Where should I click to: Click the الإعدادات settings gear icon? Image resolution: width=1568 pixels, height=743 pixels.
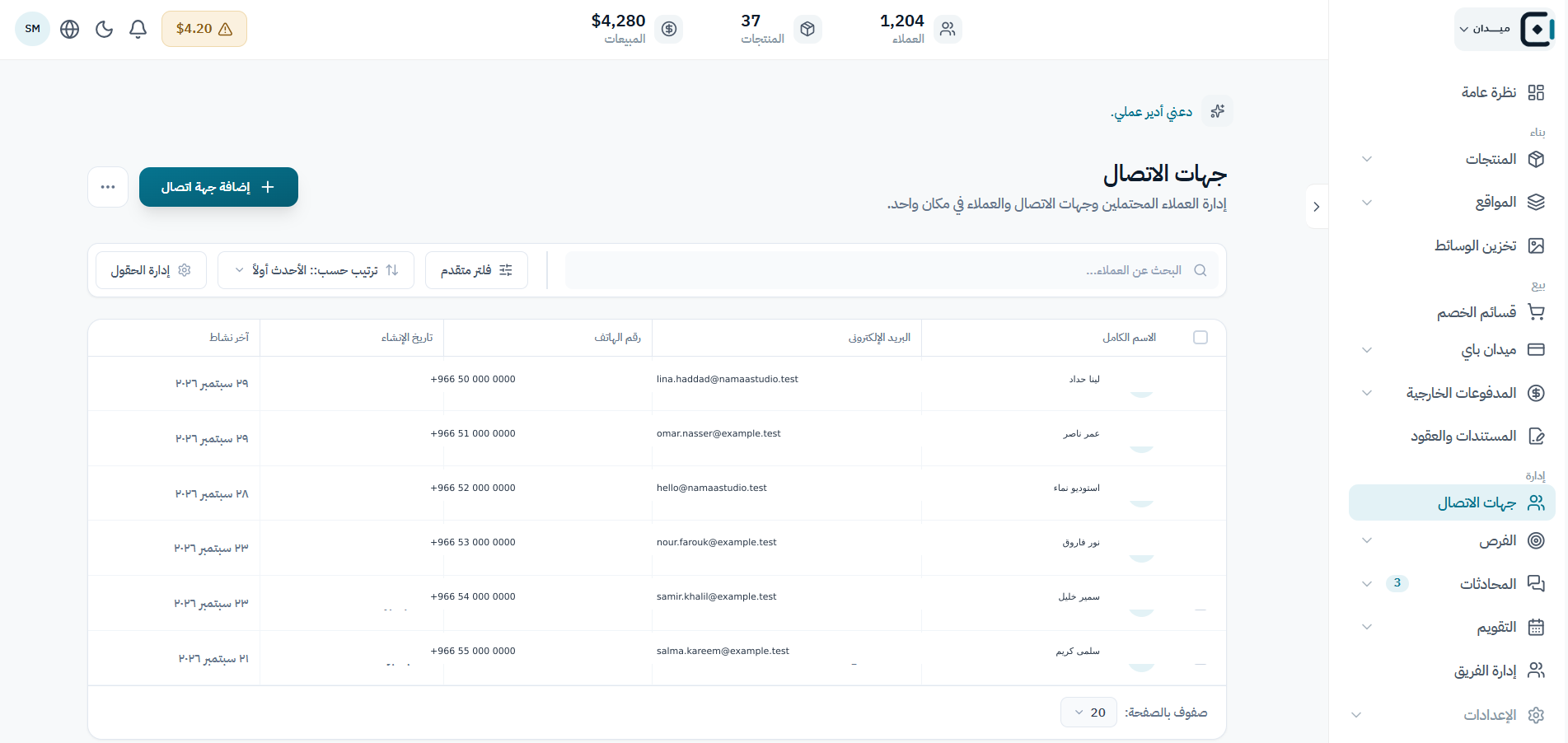(1536, 715)
